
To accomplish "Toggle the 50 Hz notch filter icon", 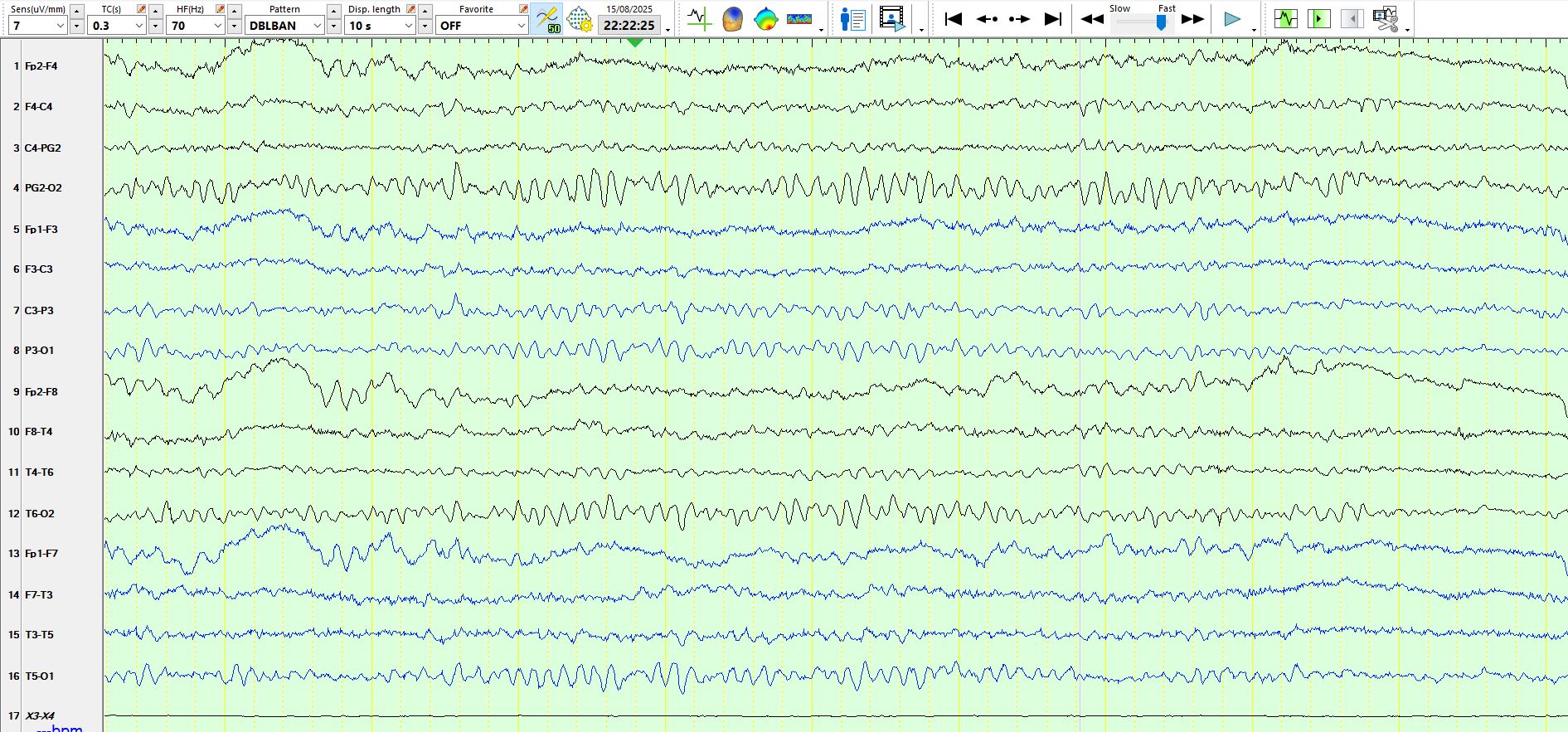I will [x=547, y=18].
